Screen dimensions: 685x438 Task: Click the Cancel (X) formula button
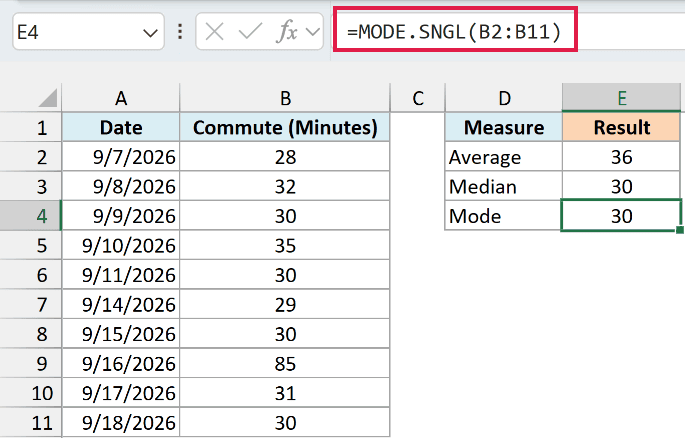(214, 32)
